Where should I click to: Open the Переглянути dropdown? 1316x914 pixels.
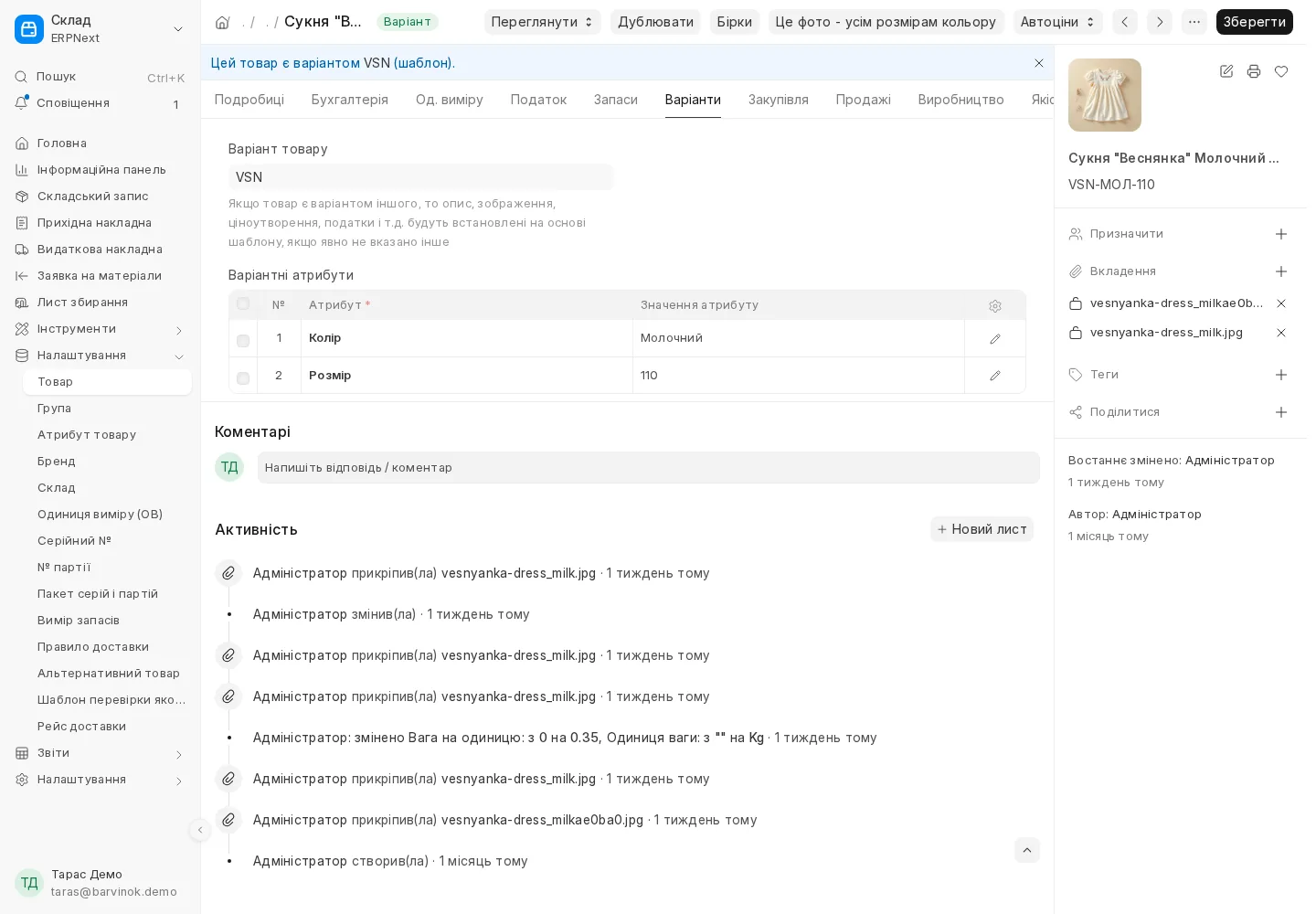click(x=543, y=22)
